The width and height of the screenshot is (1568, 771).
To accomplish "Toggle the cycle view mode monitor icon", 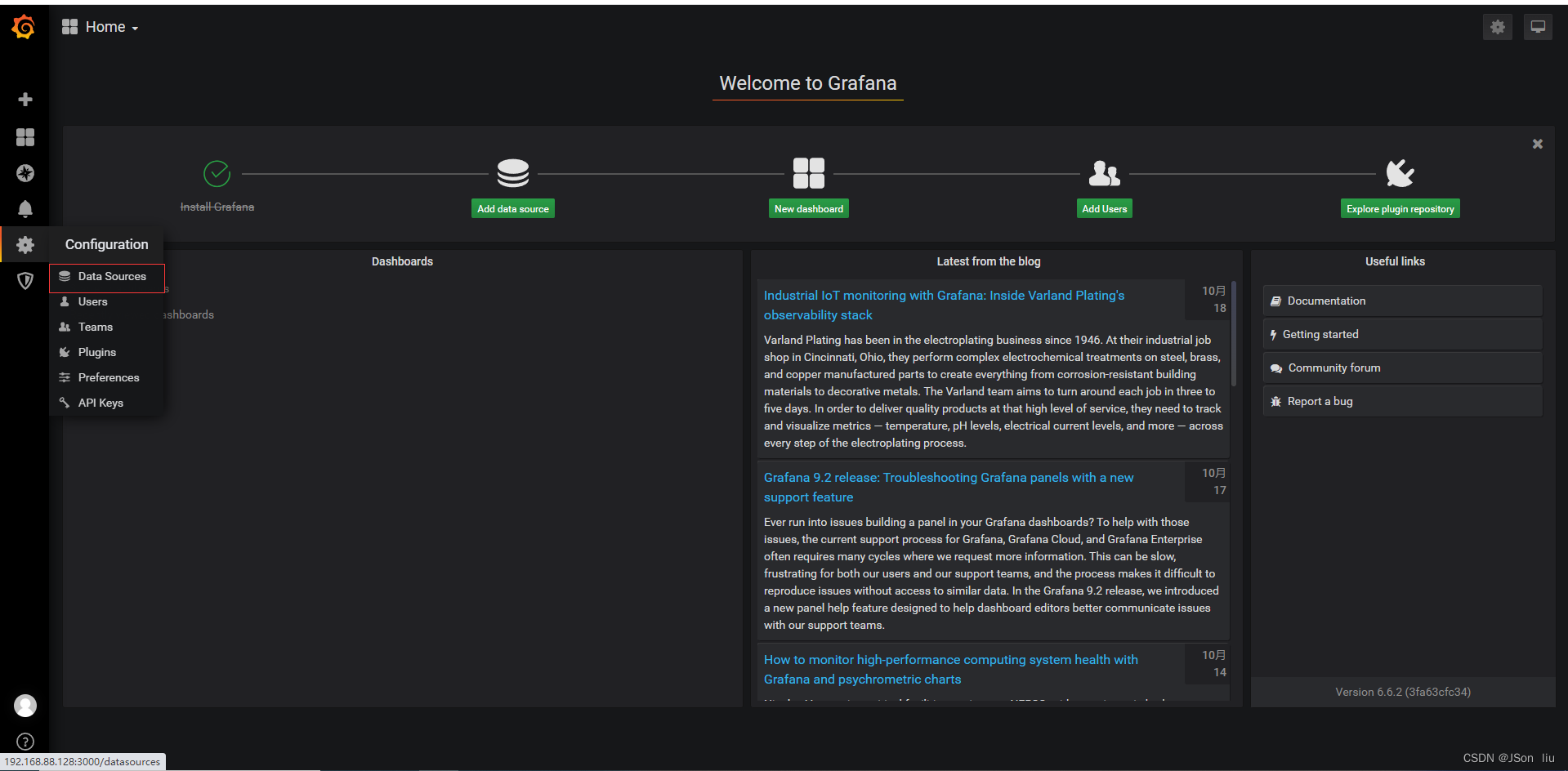I will (1538, 27).
